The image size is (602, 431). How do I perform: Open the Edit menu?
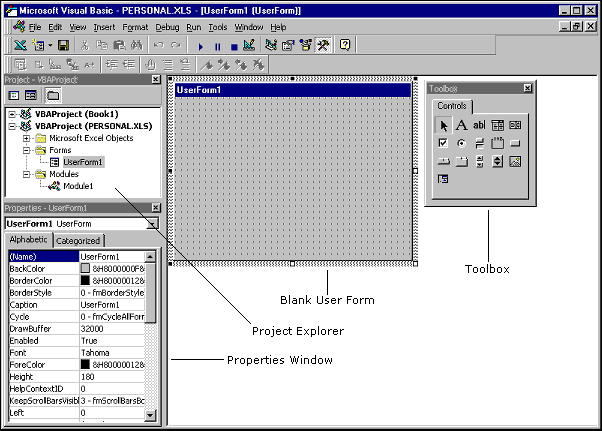click(x=55, y=27)
